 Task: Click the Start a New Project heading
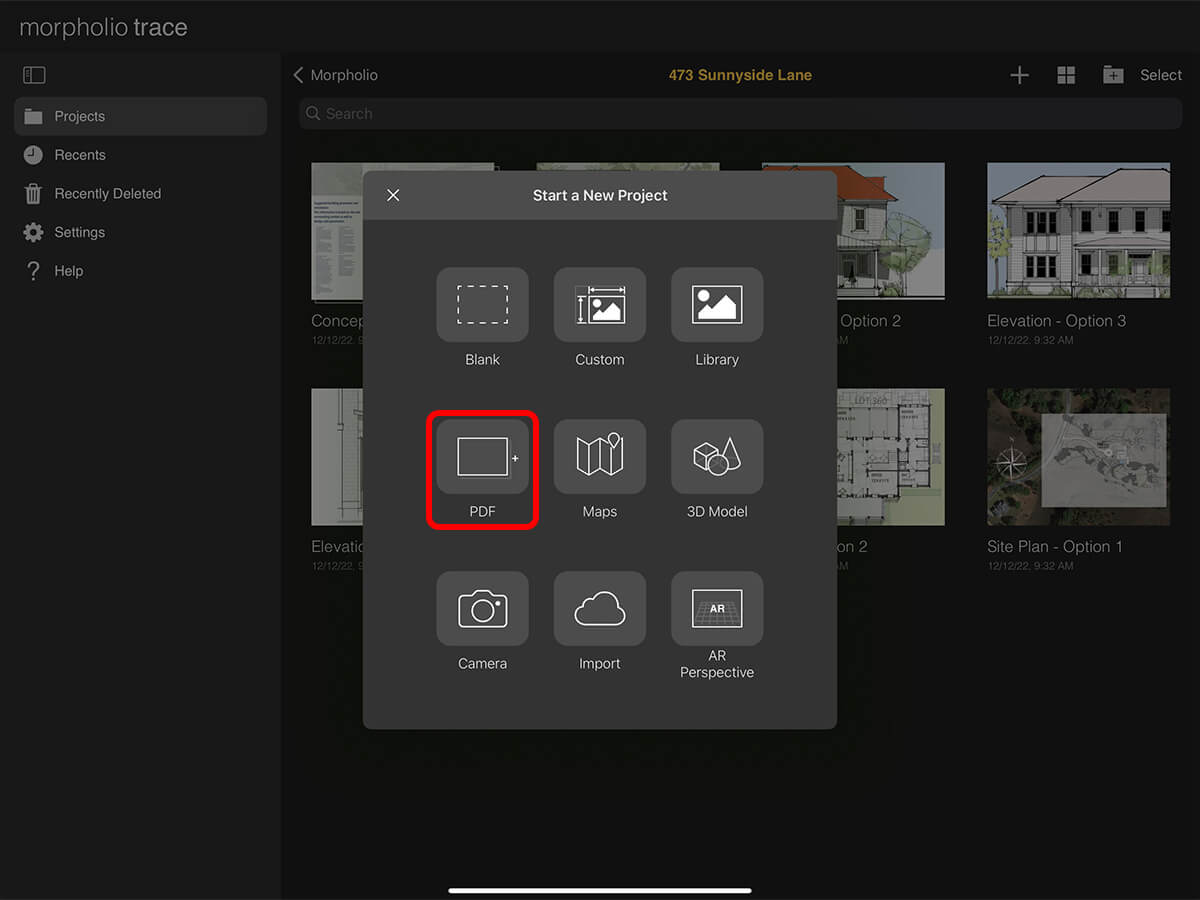[600, 195]
